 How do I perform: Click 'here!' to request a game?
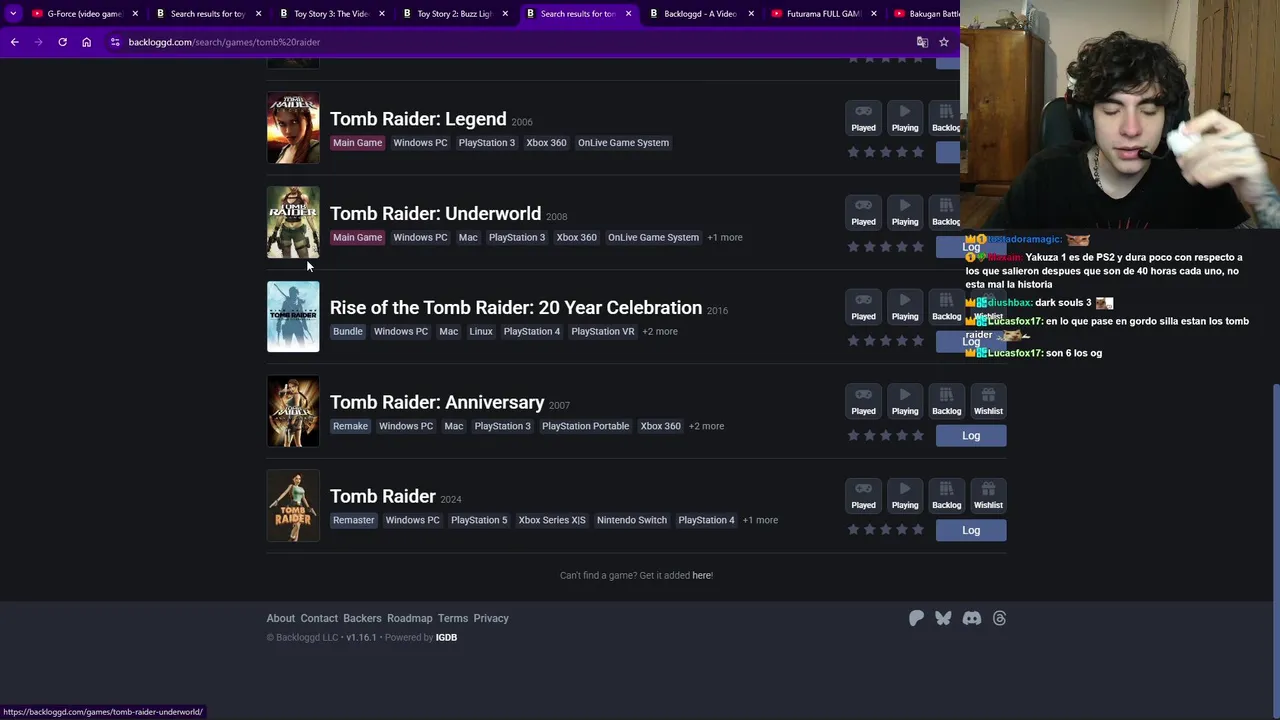702,575
